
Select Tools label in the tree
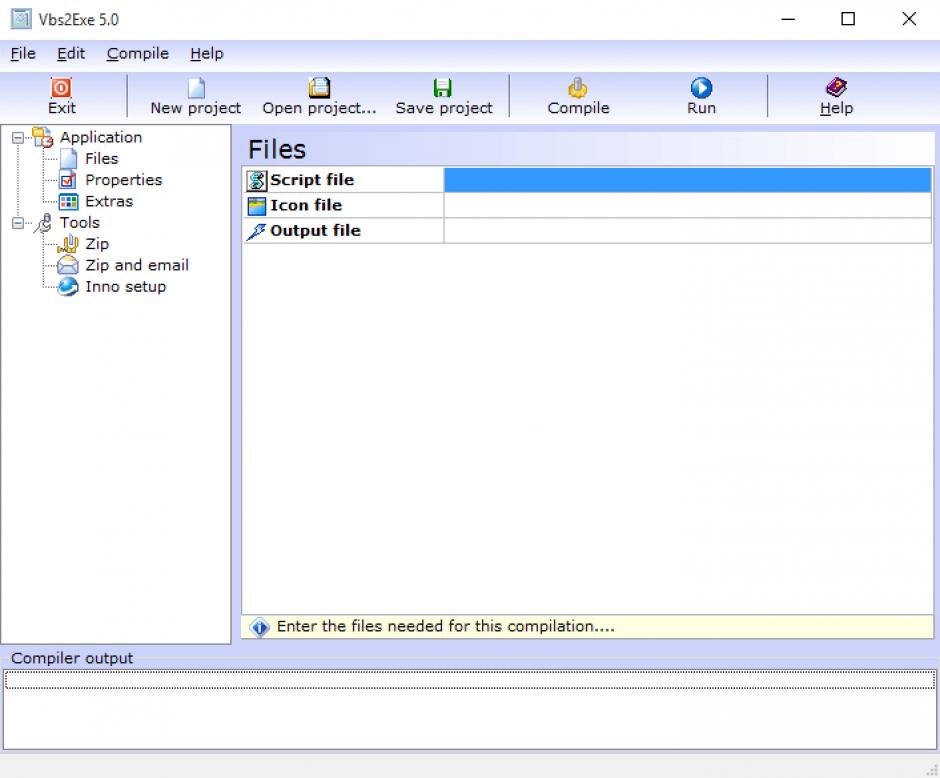[x=79, y=223]
